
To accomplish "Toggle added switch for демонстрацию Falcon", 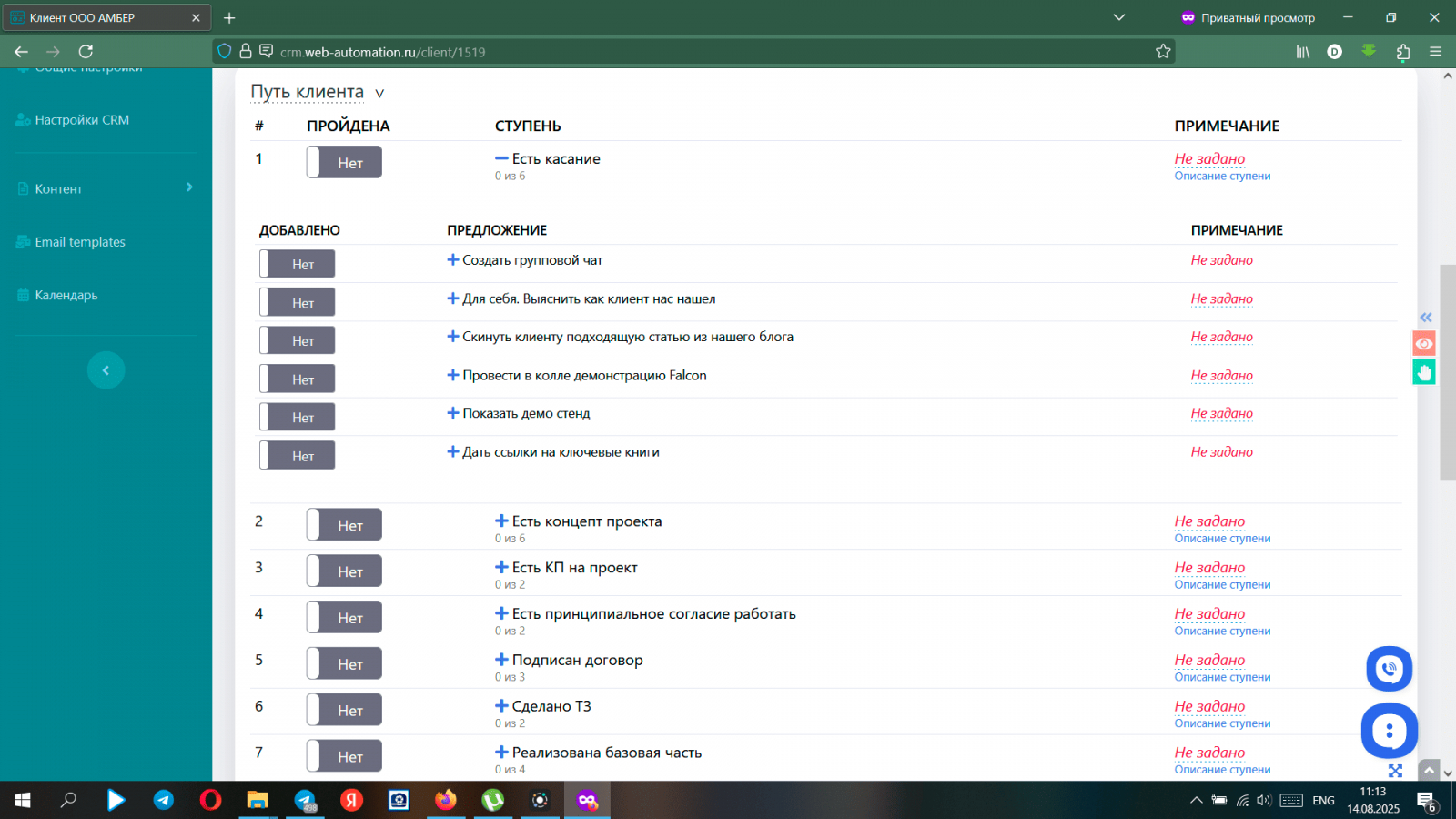I will click(x=297, y=379).
